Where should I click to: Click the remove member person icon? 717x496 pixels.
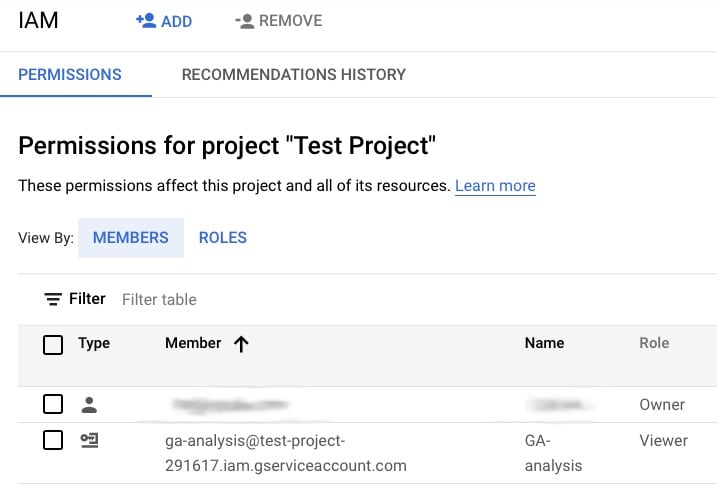pos(243,21)
